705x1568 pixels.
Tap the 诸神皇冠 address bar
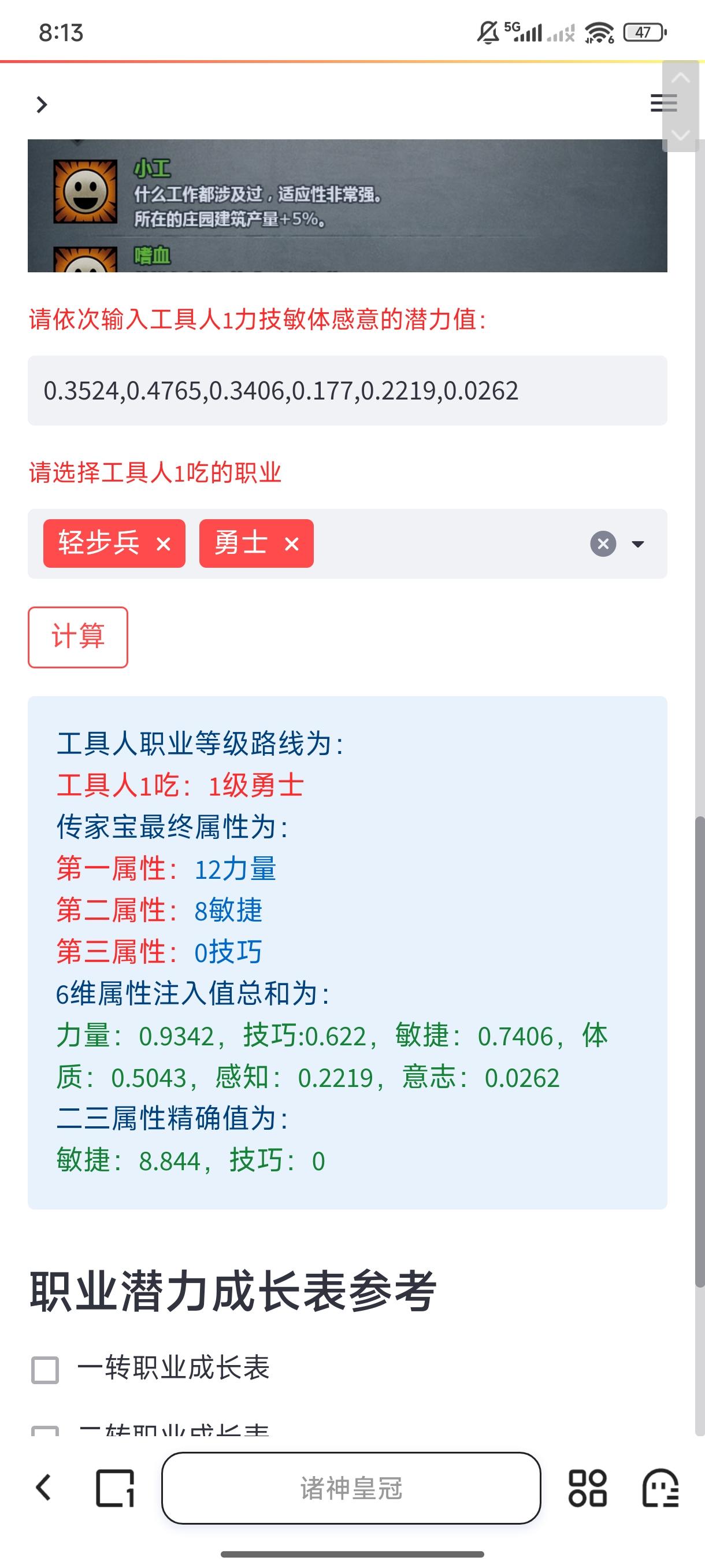tap(351, 1488)
